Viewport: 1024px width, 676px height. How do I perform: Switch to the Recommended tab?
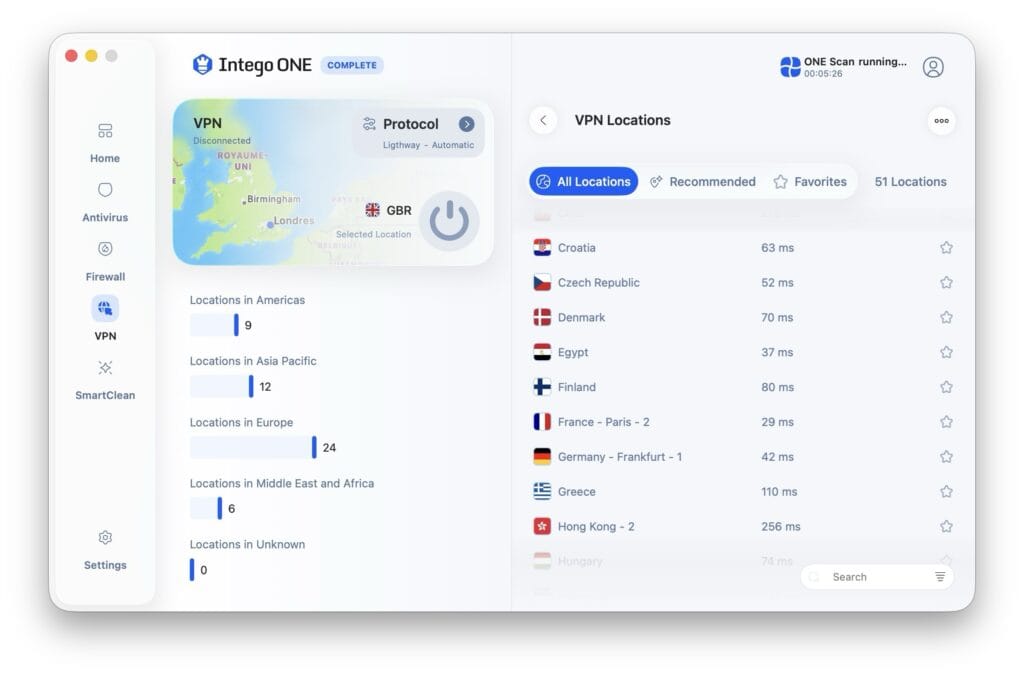tap(703, 181)
